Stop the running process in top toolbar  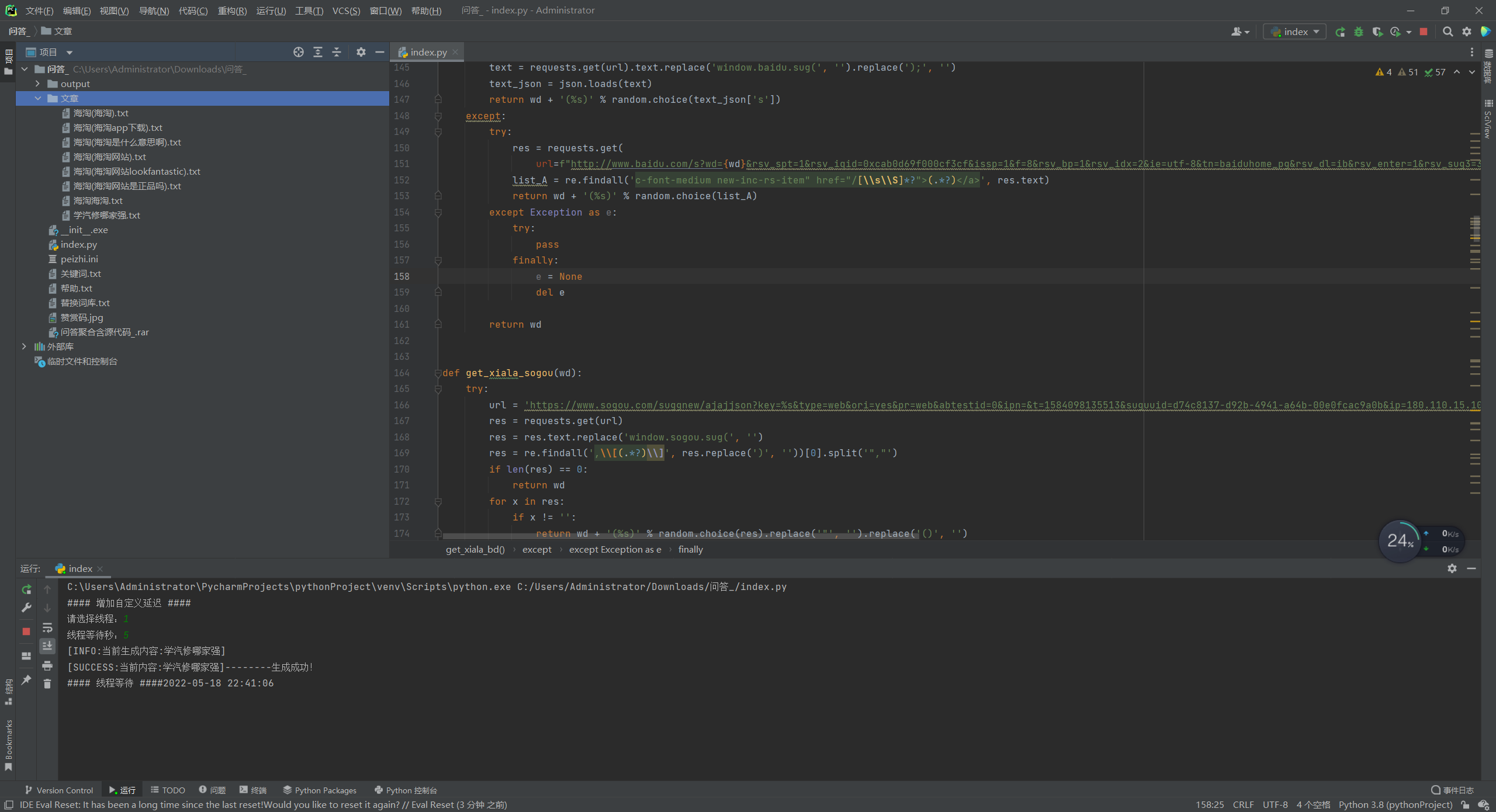pyautogui.click(x=1424, y=32)
